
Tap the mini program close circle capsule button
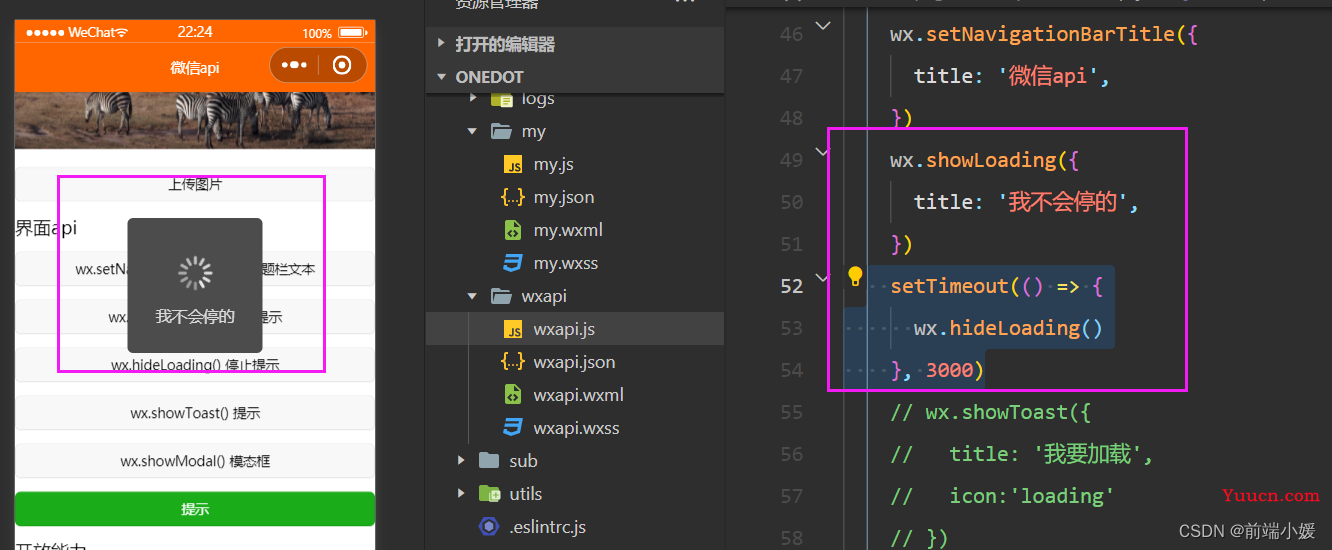[342, 66]
